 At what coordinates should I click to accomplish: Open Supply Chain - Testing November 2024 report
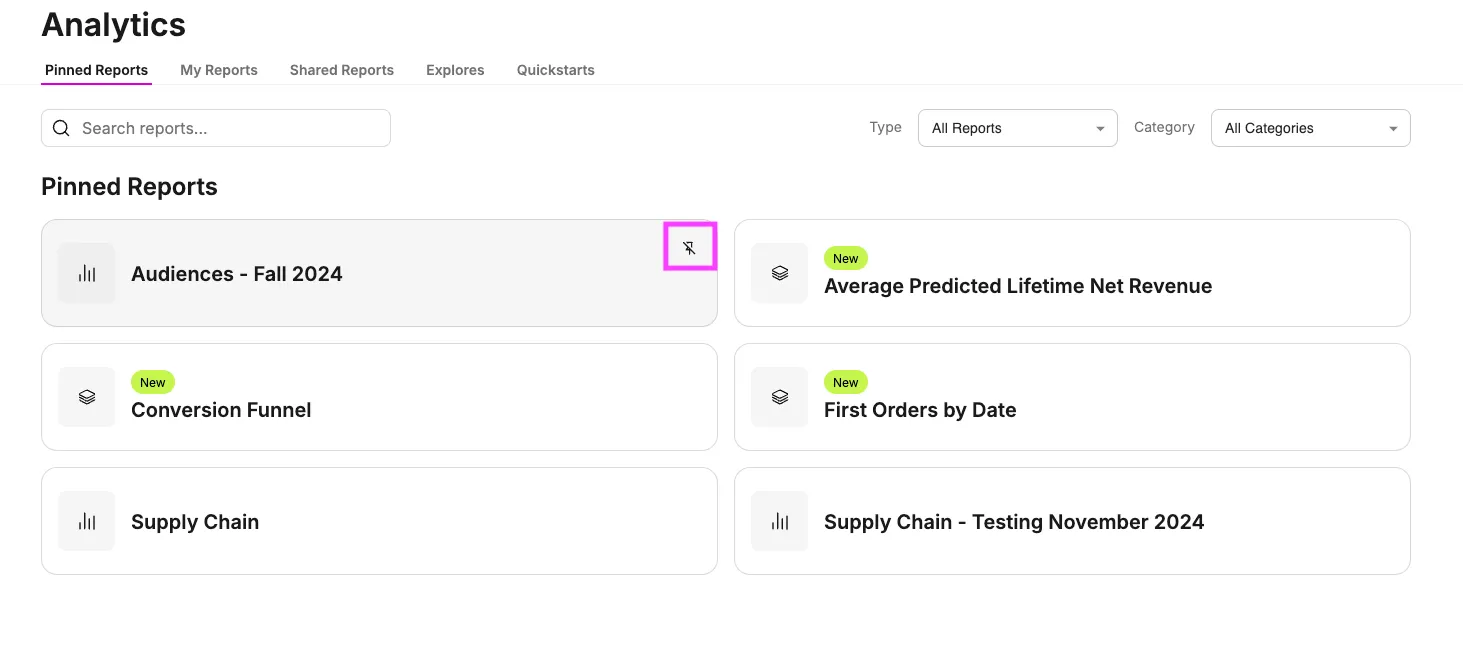1014,522
